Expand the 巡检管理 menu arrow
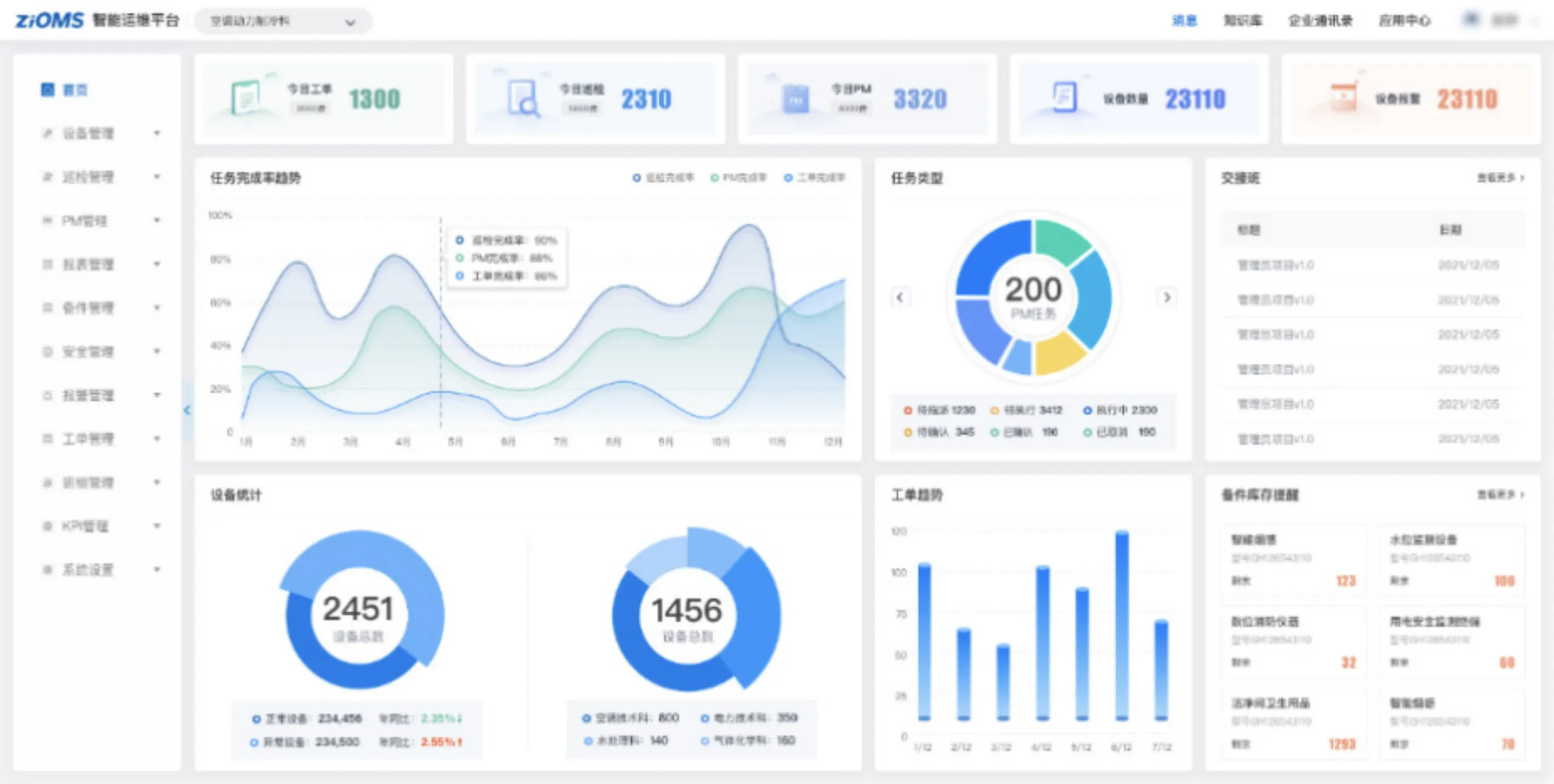This screenshot has width=1554, height=784. (x=157, y=177)
